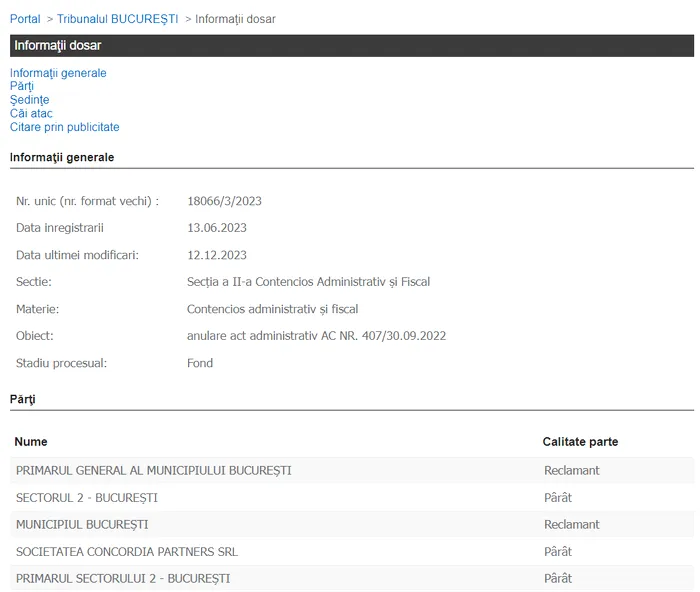Select PRIMARUL GENERAL AL MUNICIPIULUI BUCUREȘTI row
The height and width of the screenshot is (592, 700).
coord(352,471)
